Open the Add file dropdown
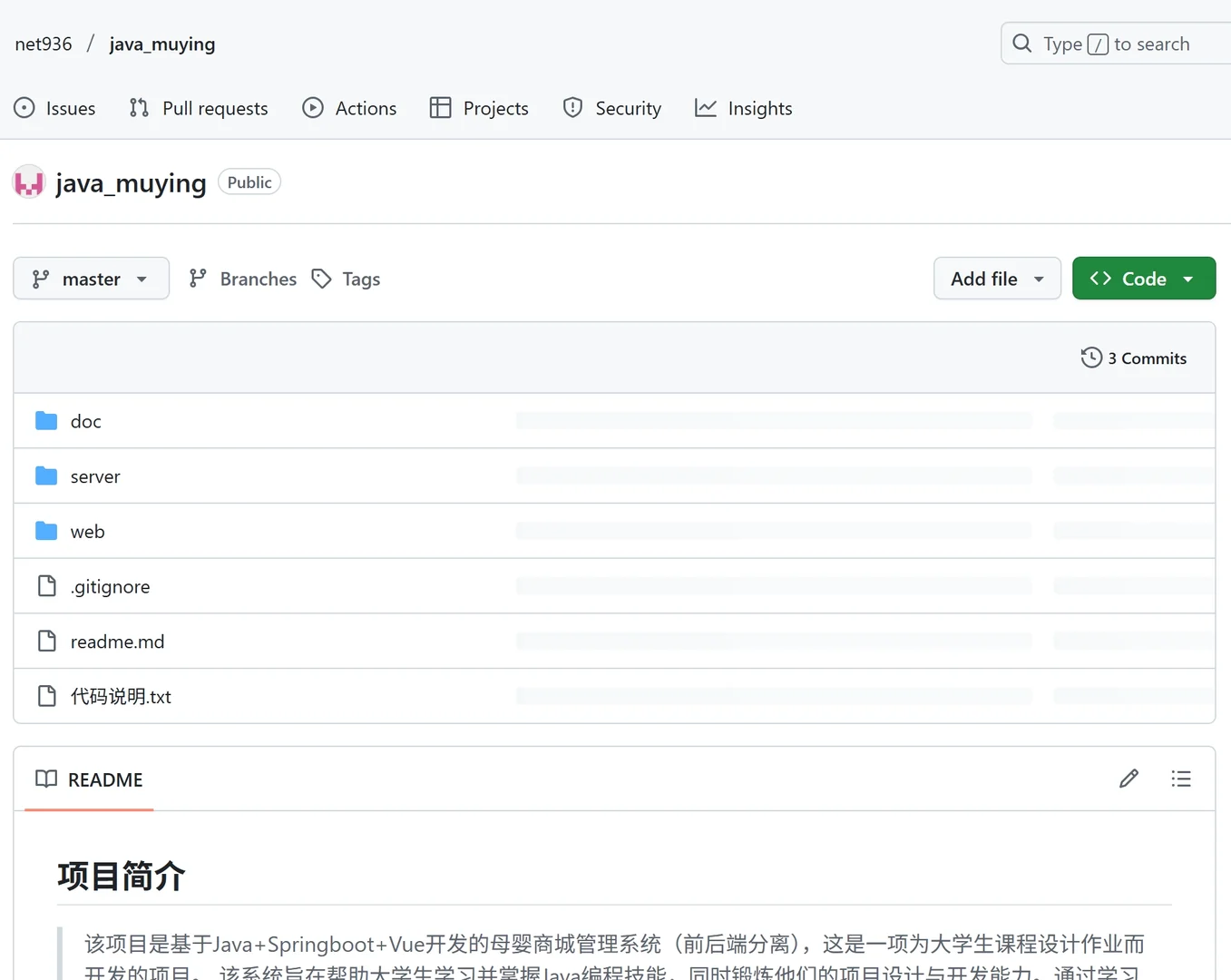1231x980 pixels. click(996, 279)
